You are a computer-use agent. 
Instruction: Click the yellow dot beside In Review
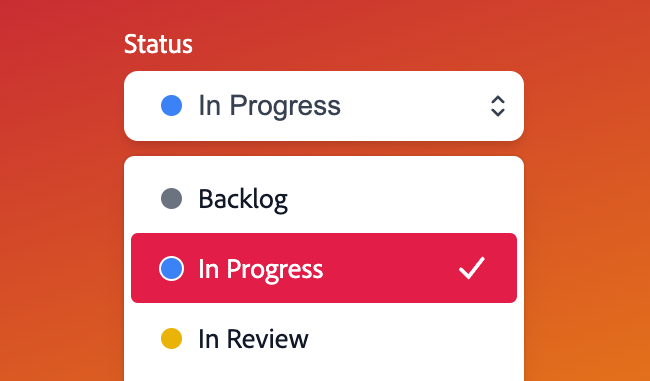tap(171, 338)
